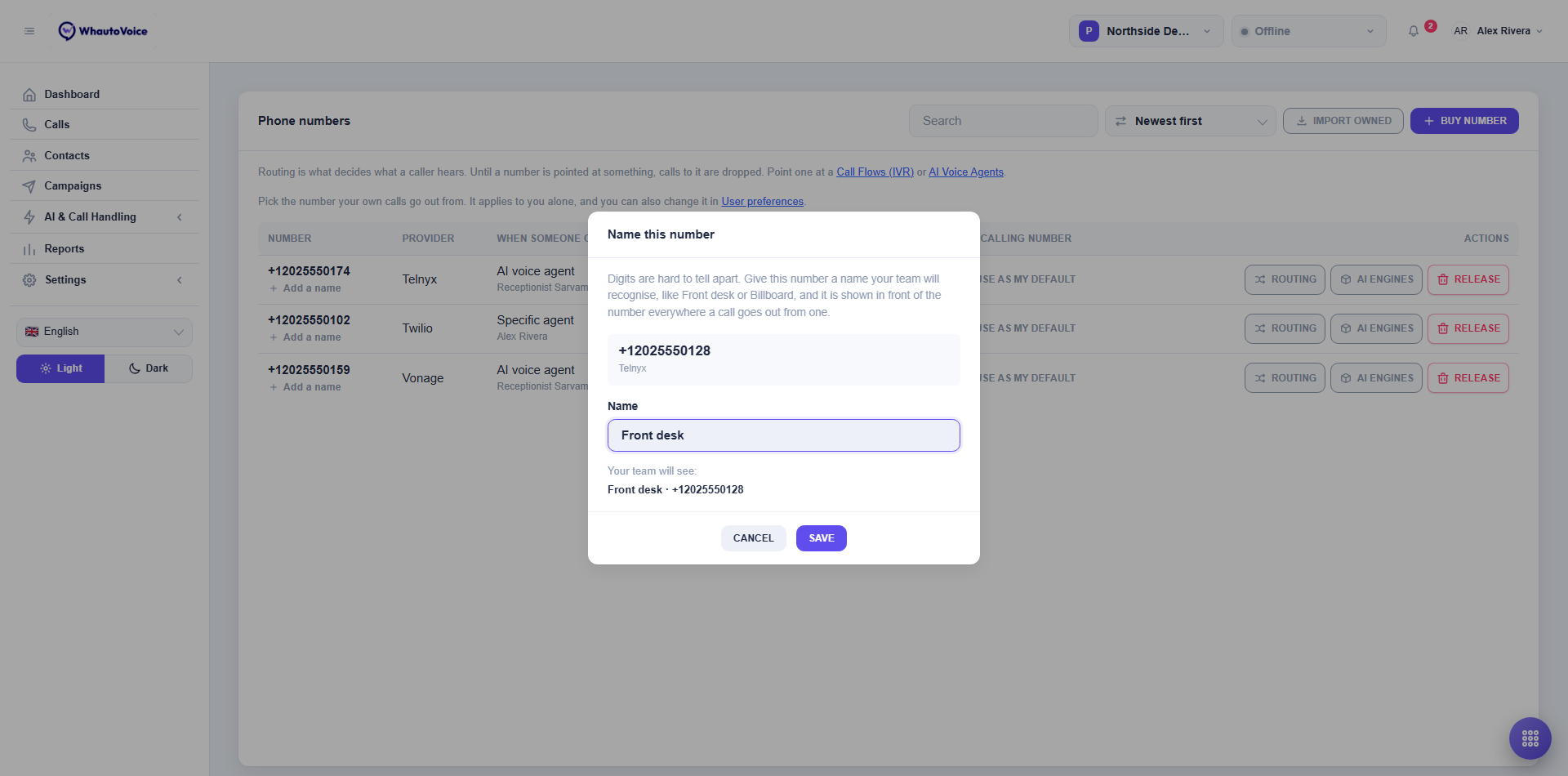1568x776 pixels.
Task: Open the User preferences link
Action: (x=762, y=202)
